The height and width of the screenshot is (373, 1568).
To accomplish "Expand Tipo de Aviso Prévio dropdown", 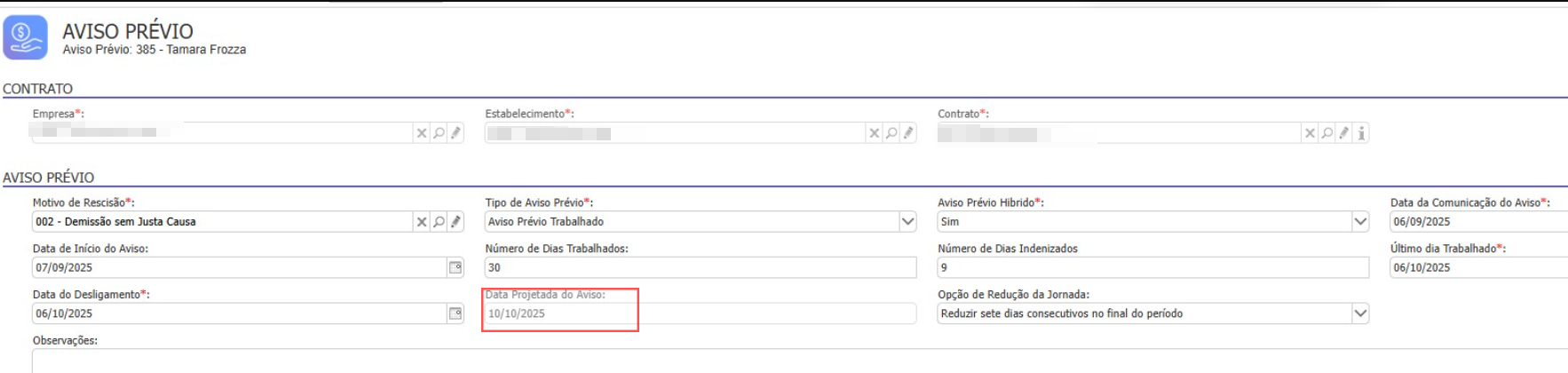I will click(907, 222).
